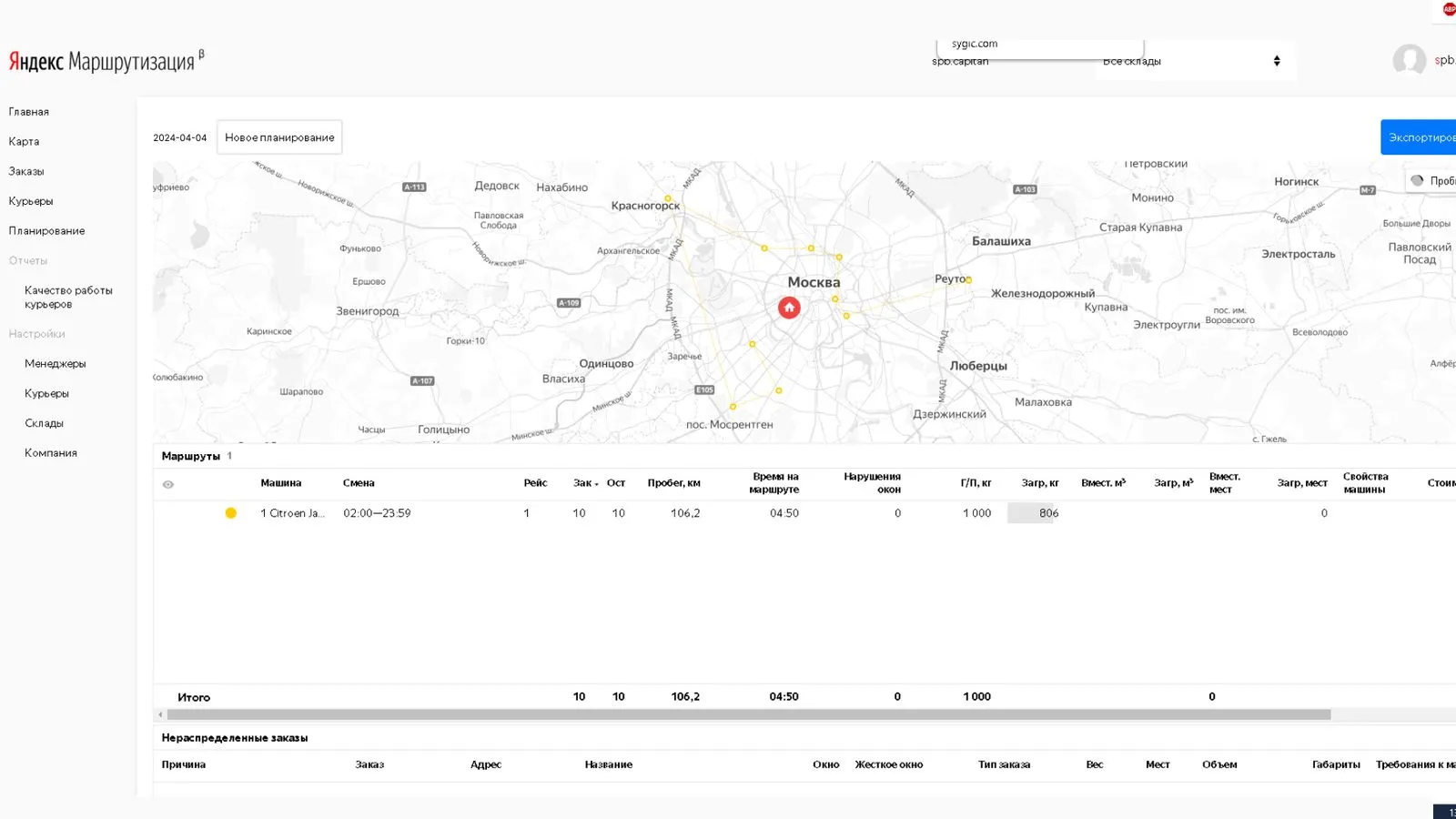
Task: Open Заказы in the sidebar menu
Action: point(26,171)
